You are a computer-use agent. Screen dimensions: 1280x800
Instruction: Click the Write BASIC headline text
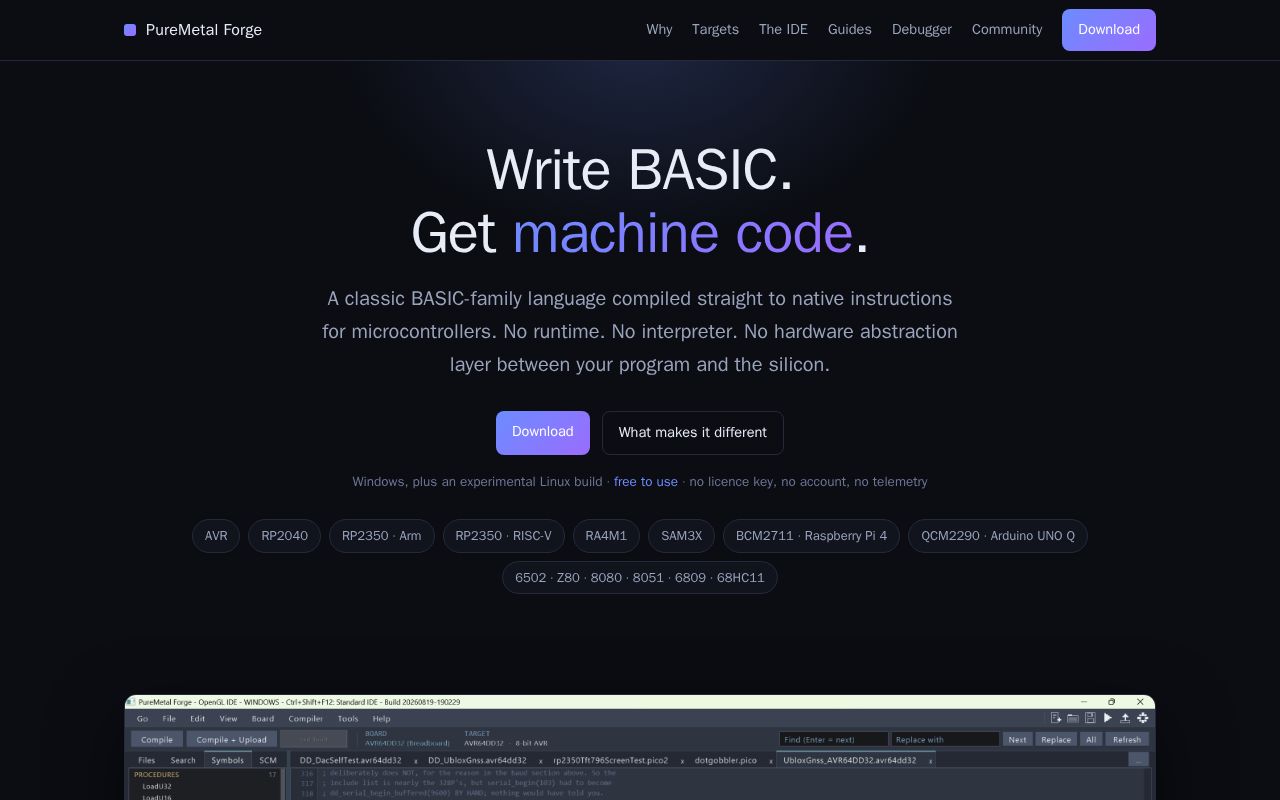tap(640, 170)
